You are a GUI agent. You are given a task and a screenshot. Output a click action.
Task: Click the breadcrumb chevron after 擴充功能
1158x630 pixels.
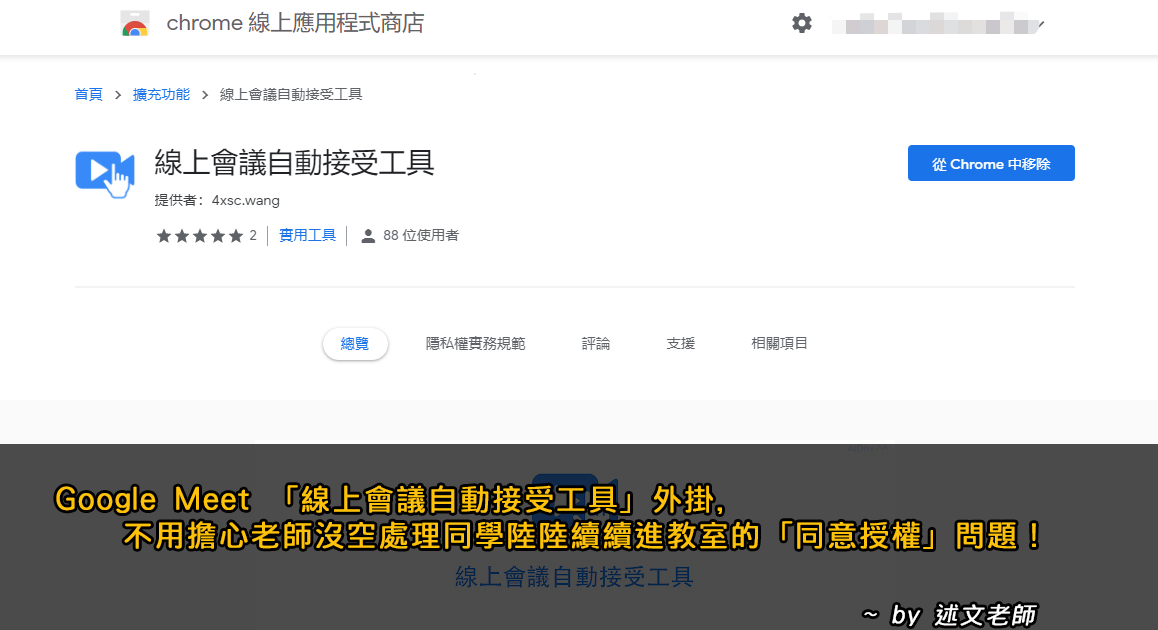coord(205,95)
